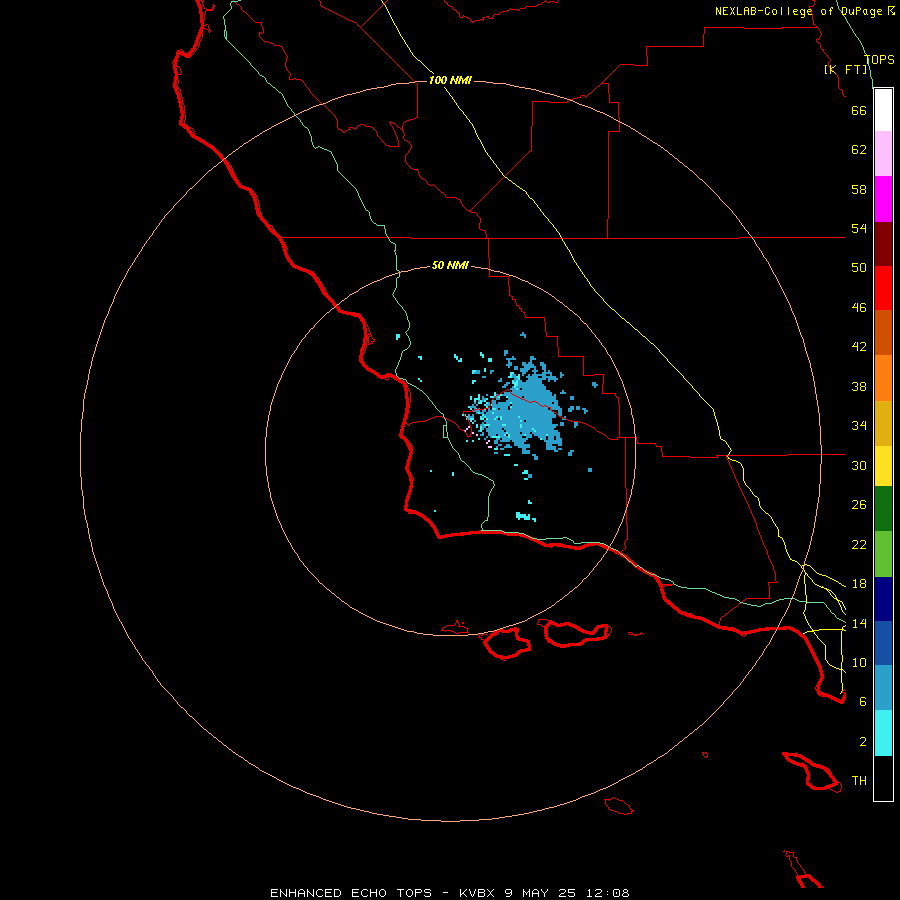This screenshot has height=900, width=900.
Task: Click the legend value 30
Action: (x=859, y=465)
